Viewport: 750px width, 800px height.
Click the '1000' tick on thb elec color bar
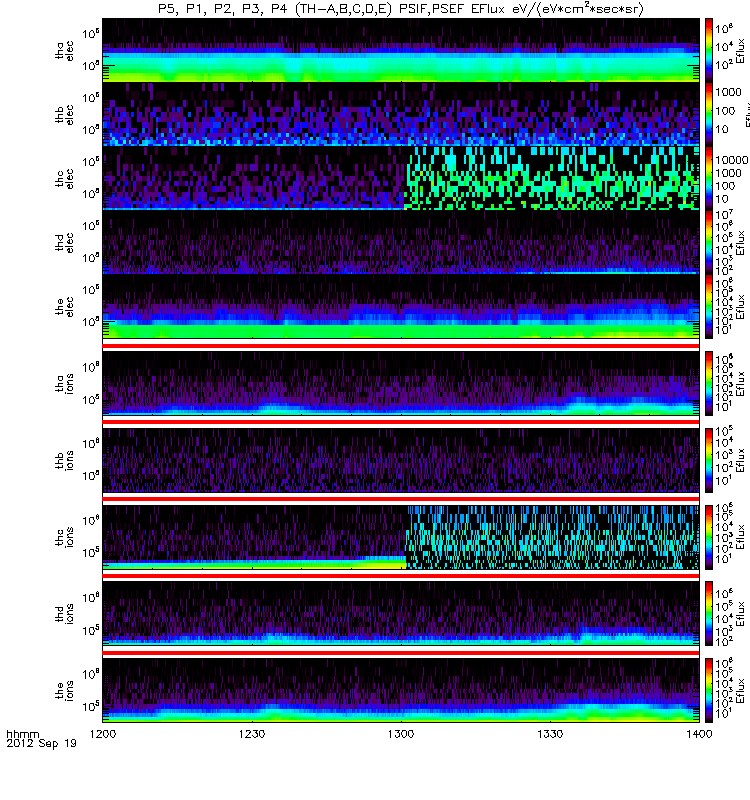[728, 92]
